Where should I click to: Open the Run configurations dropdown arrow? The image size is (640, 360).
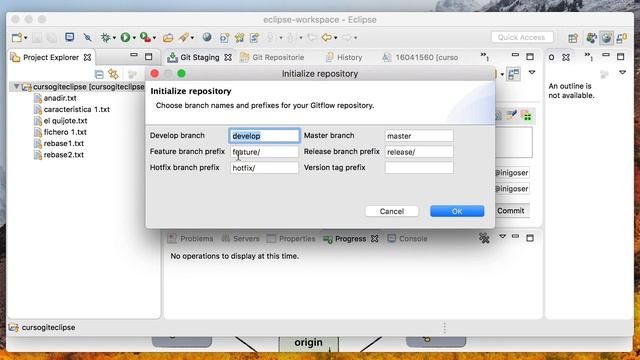click(x=134, y=38)
